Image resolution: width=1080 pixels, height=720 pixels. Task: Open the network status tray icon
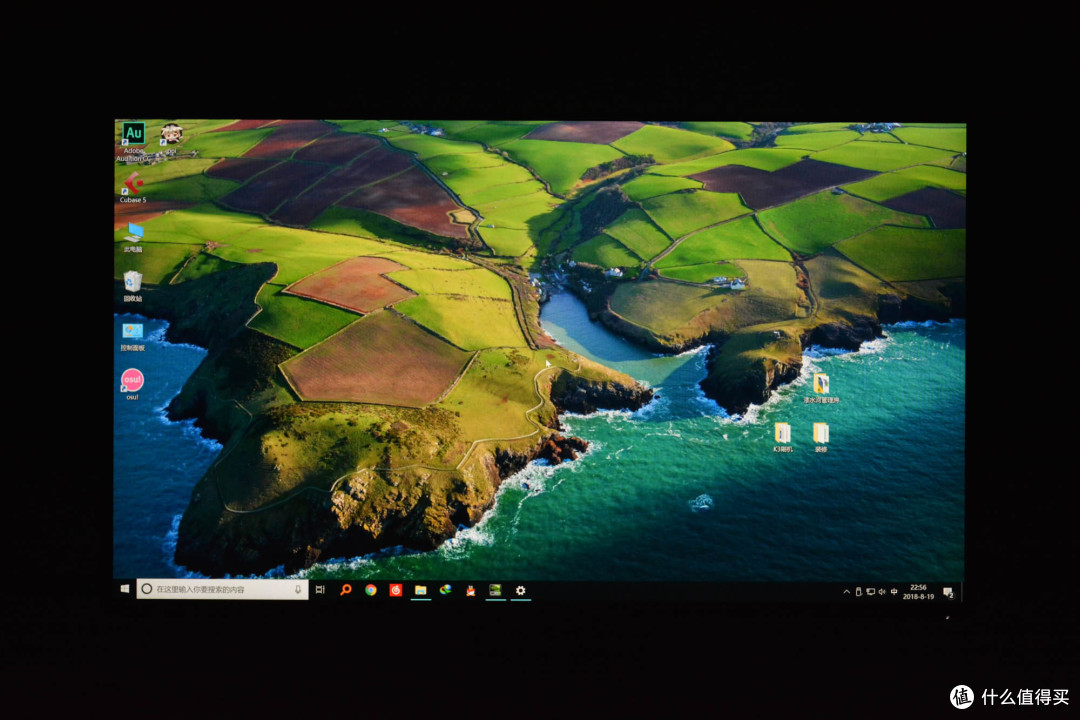[x=870, y=591]
